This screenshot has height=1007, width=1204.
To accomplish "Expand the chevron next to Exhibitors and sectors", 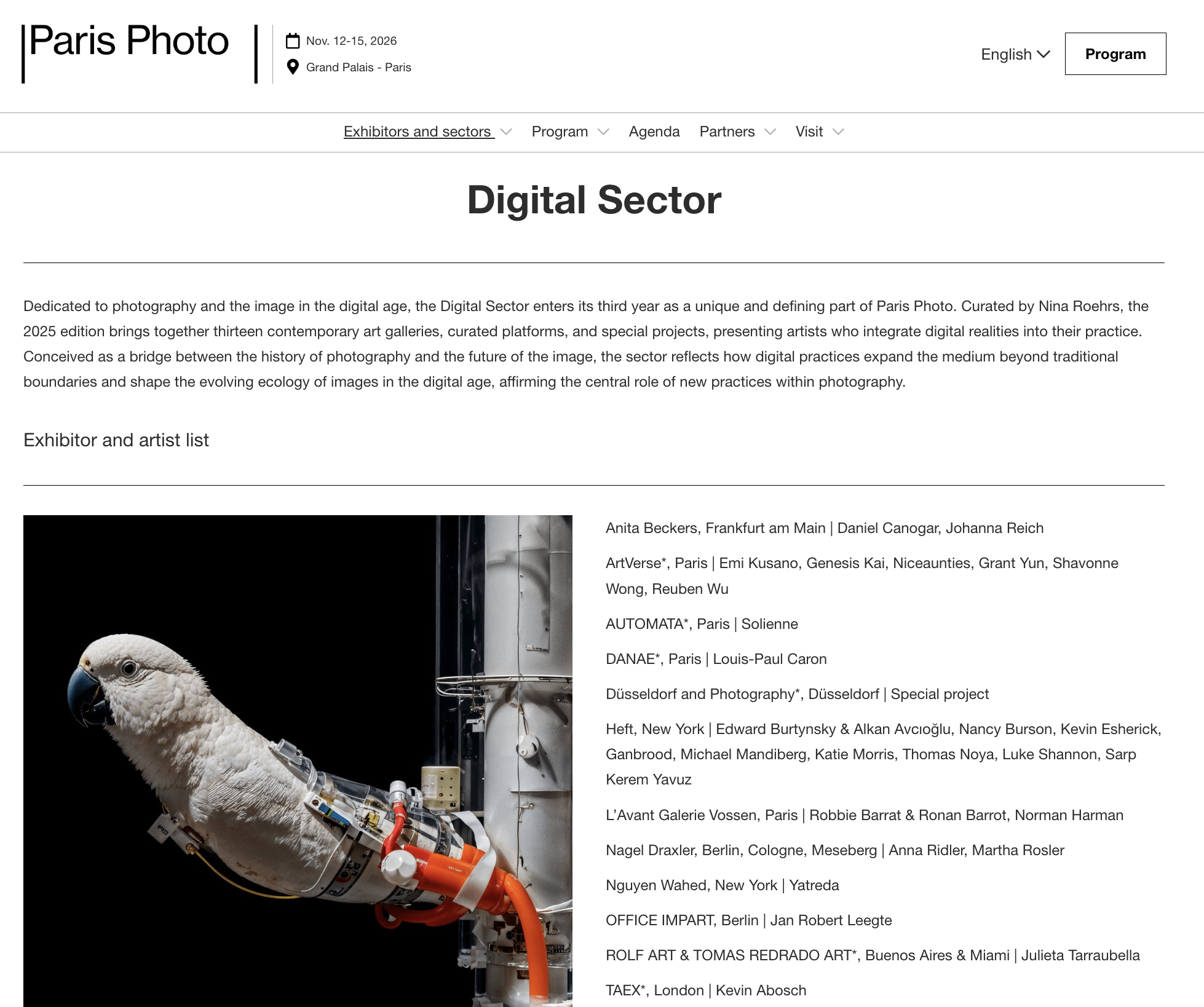I will click(506, 132).
